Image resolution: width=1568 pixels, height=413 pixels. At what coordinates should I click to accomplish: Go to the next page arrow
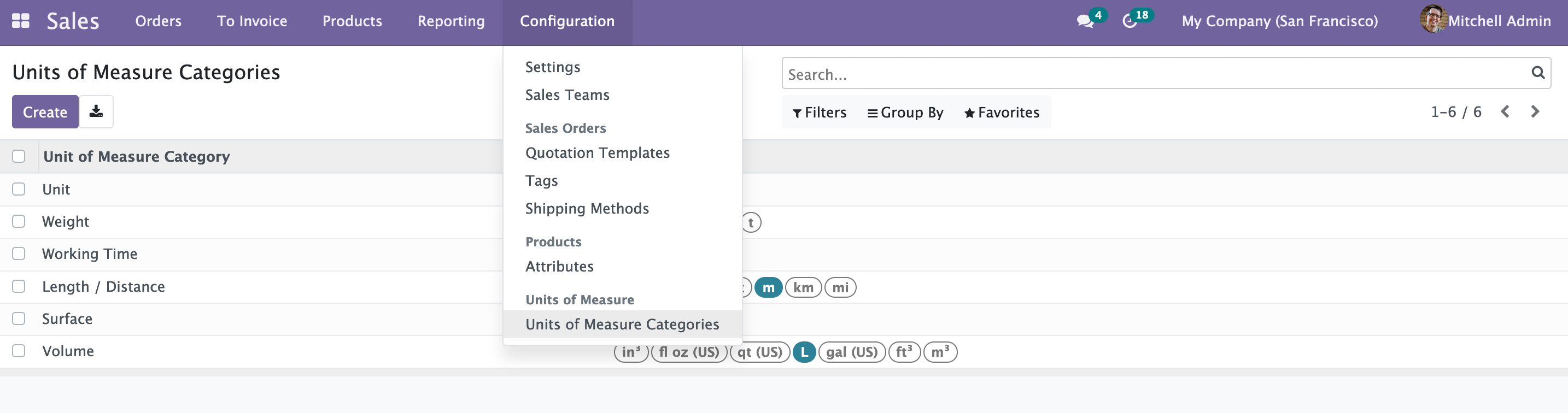1535,111
